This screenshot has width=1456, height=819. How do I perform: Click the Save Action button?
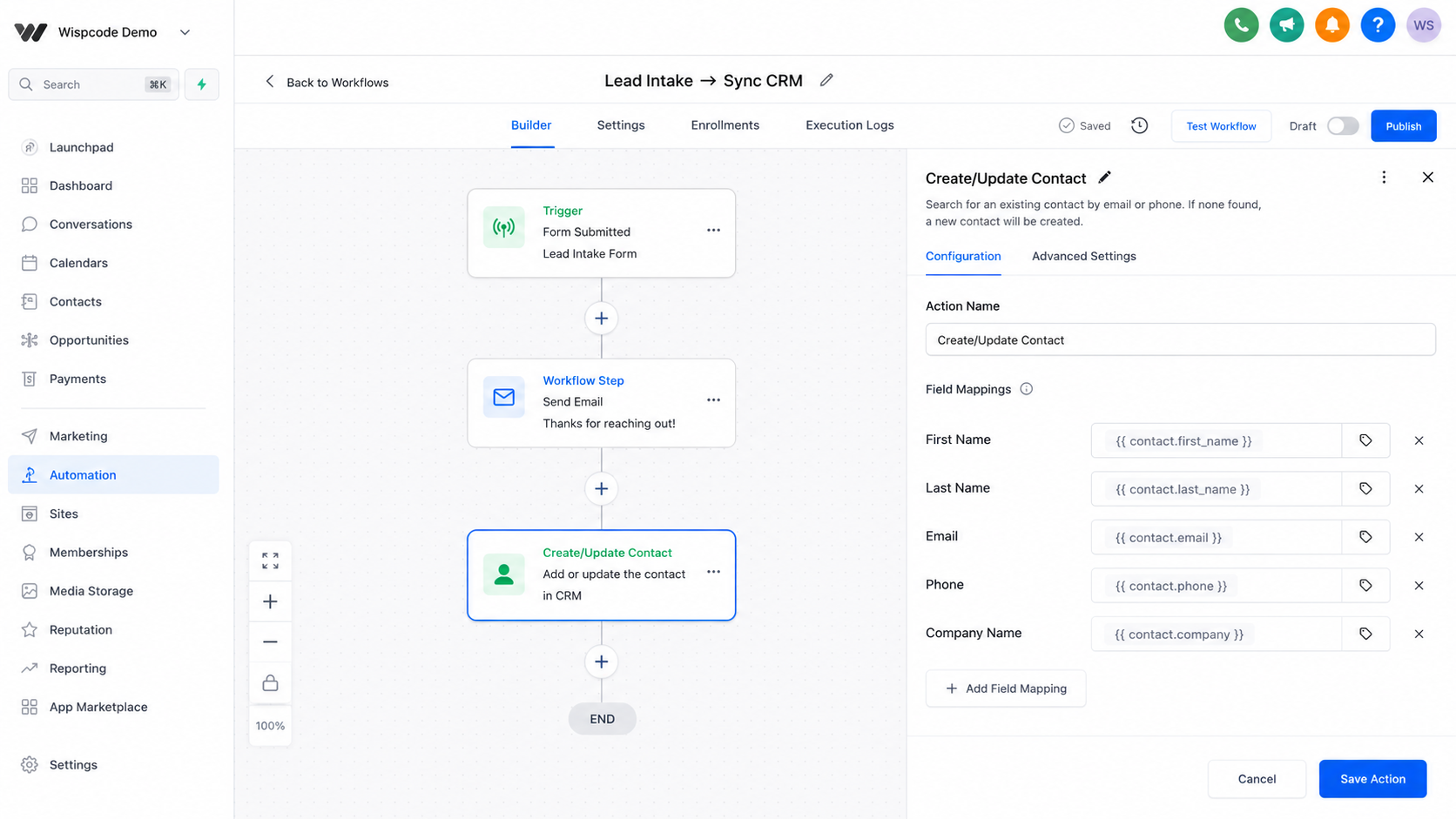1372,779
